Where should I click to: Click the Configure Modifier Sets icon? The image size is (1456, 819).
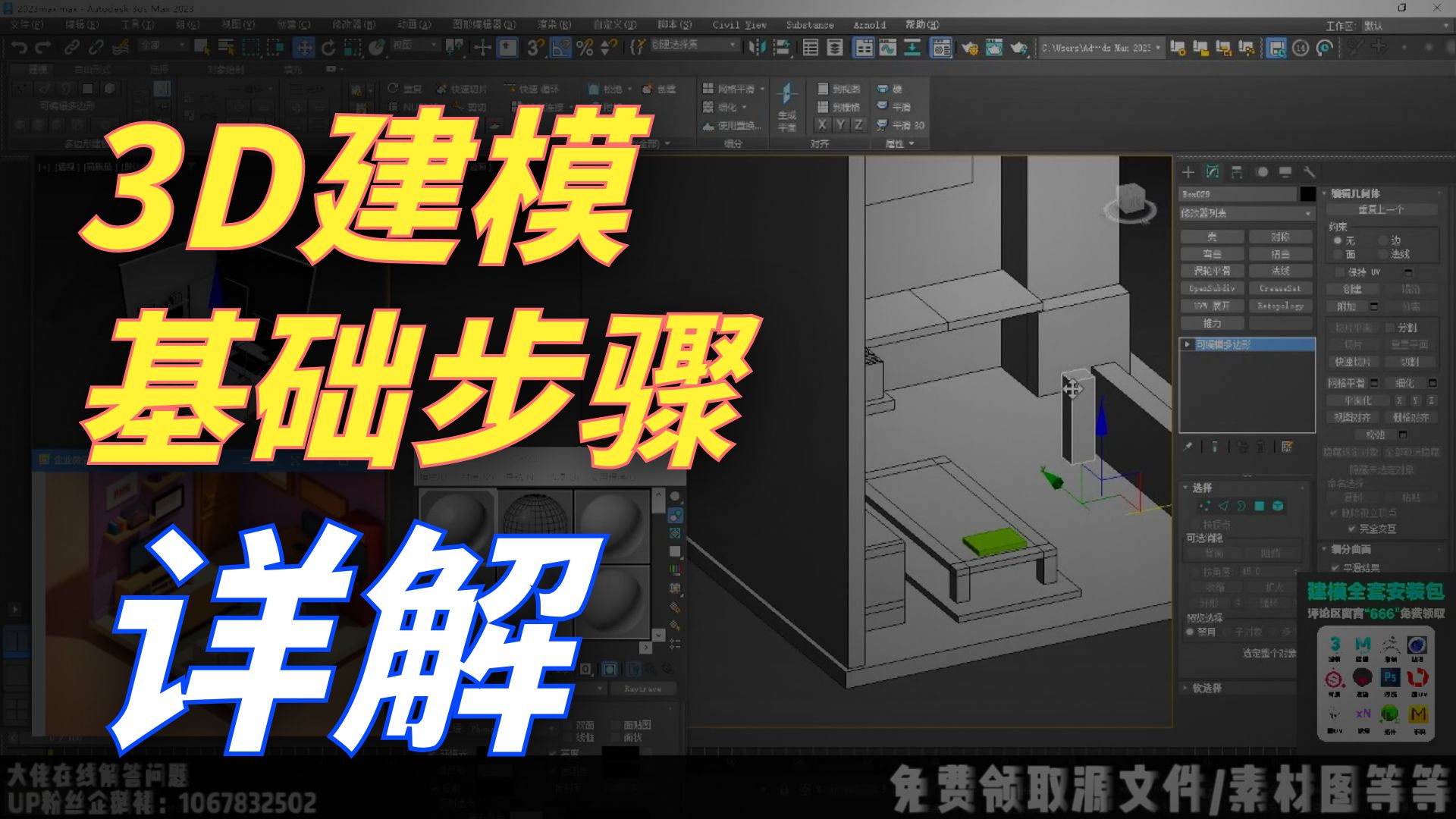click(1287, 447)
